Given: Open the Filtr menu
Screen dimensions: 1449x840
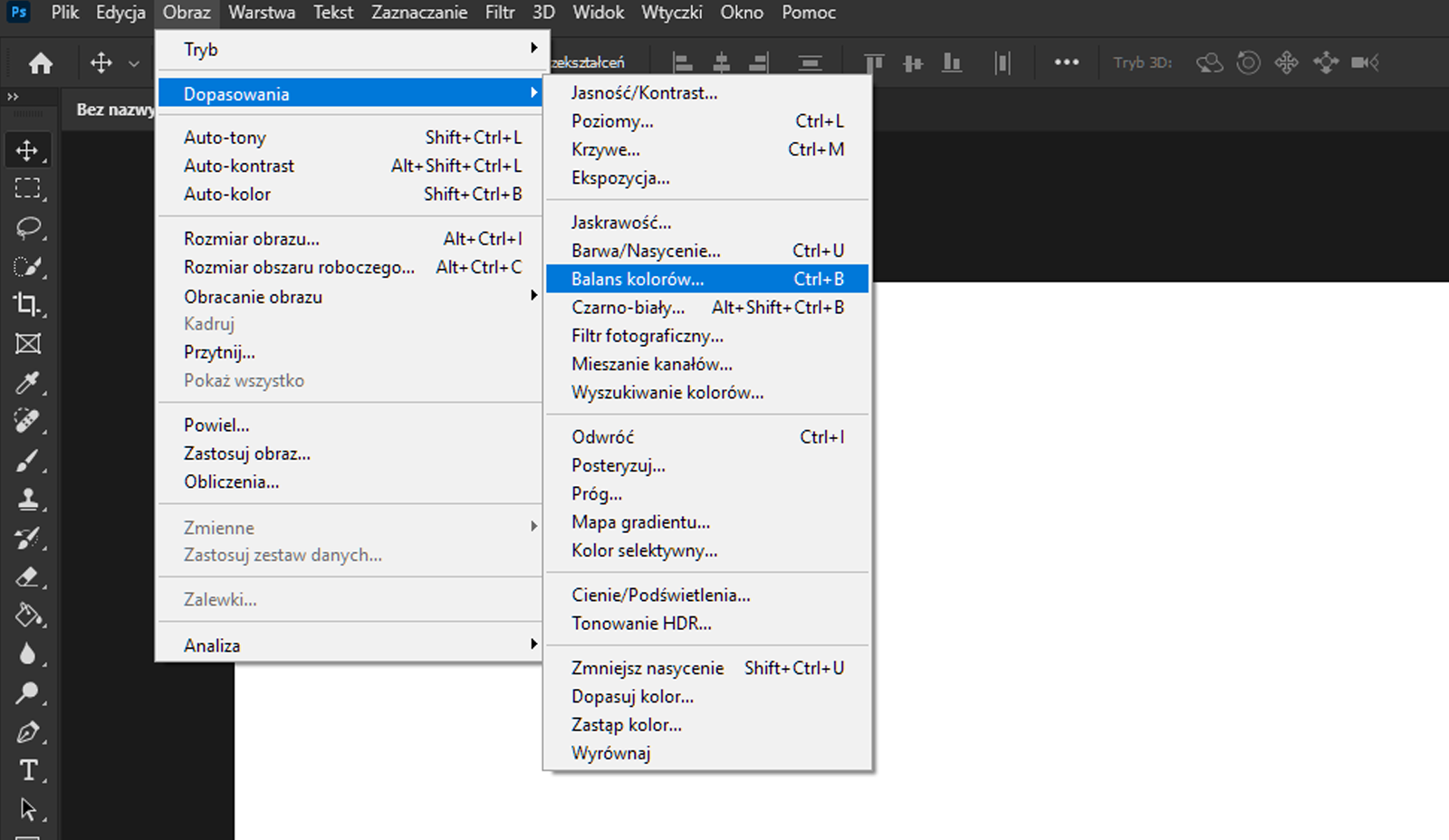Looking at the screenshot, I should pyautogui.click(x=499, y=13).
